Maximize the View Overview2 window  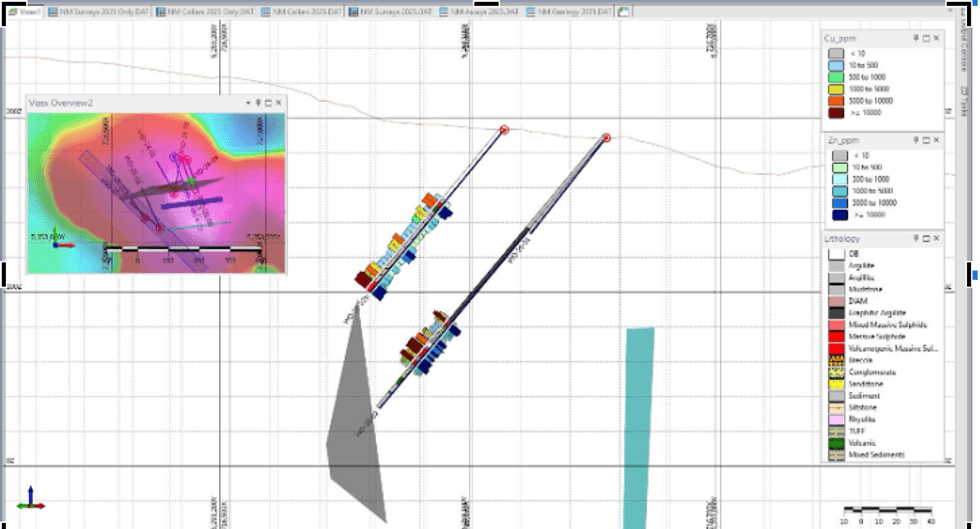point(268,102)
